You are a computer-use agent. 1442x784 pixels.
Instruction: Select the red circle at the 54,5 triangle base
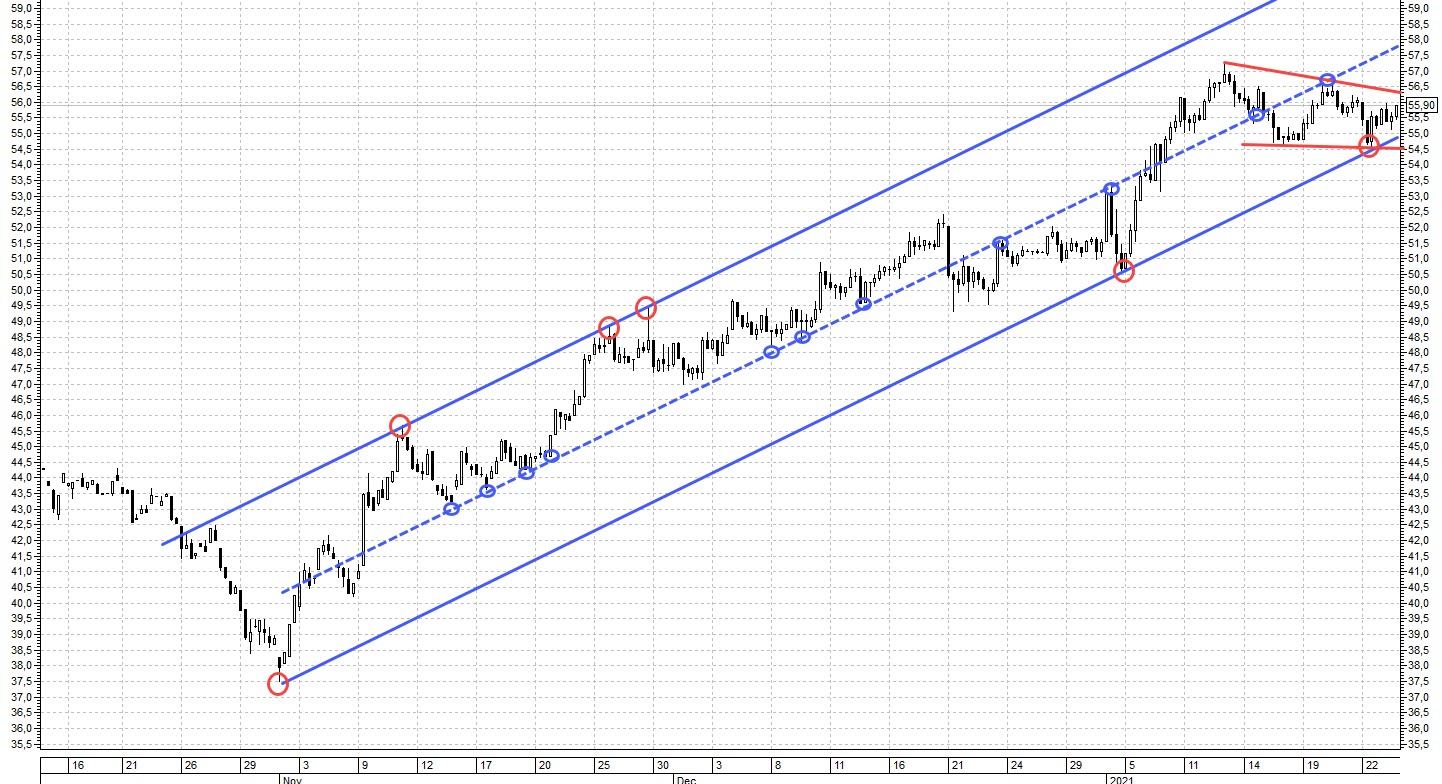[1369, 146]
